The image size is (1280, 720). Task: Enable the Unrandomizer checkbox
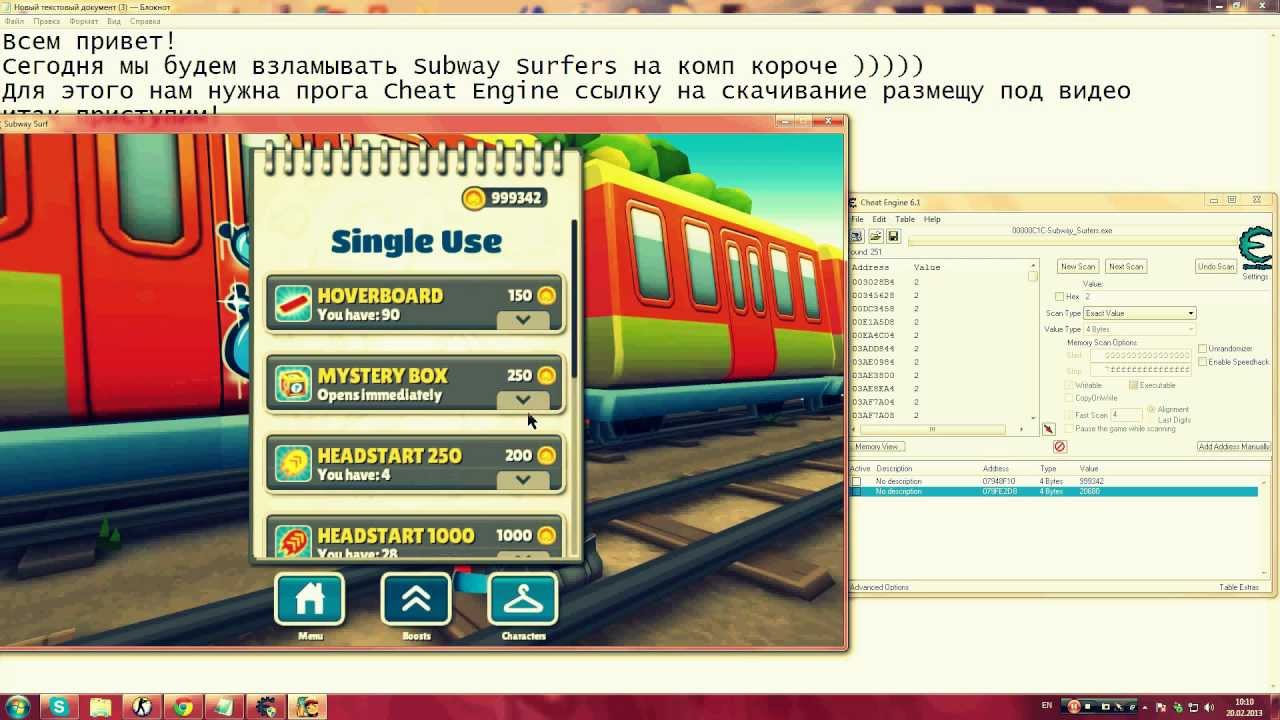pyautogui.click(x=1203, y=349)
